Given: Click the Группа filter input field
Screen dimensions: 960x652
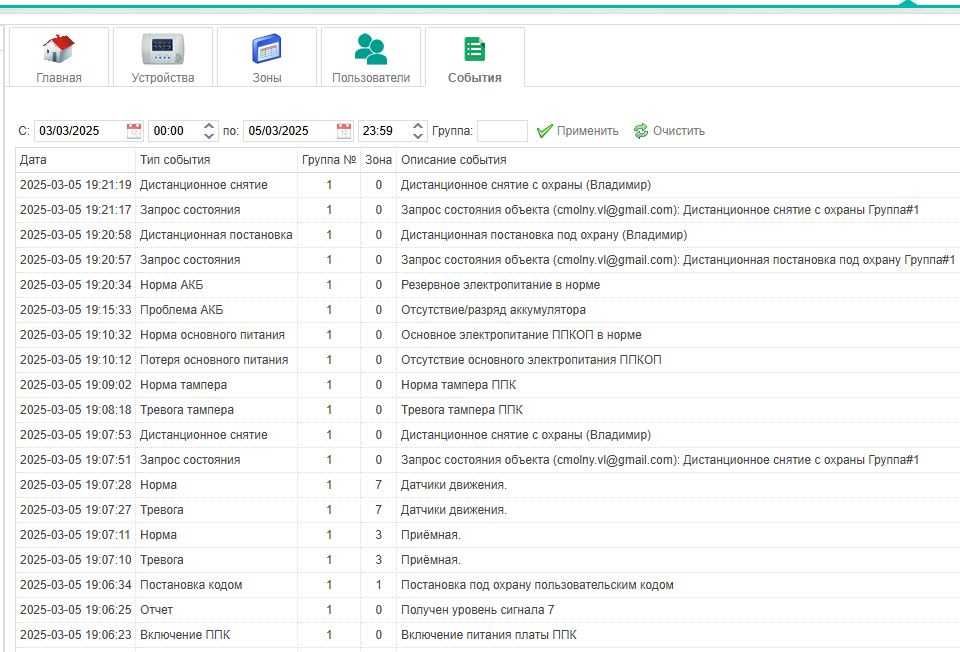Looking at the screenshot, I should coord(502,130).
